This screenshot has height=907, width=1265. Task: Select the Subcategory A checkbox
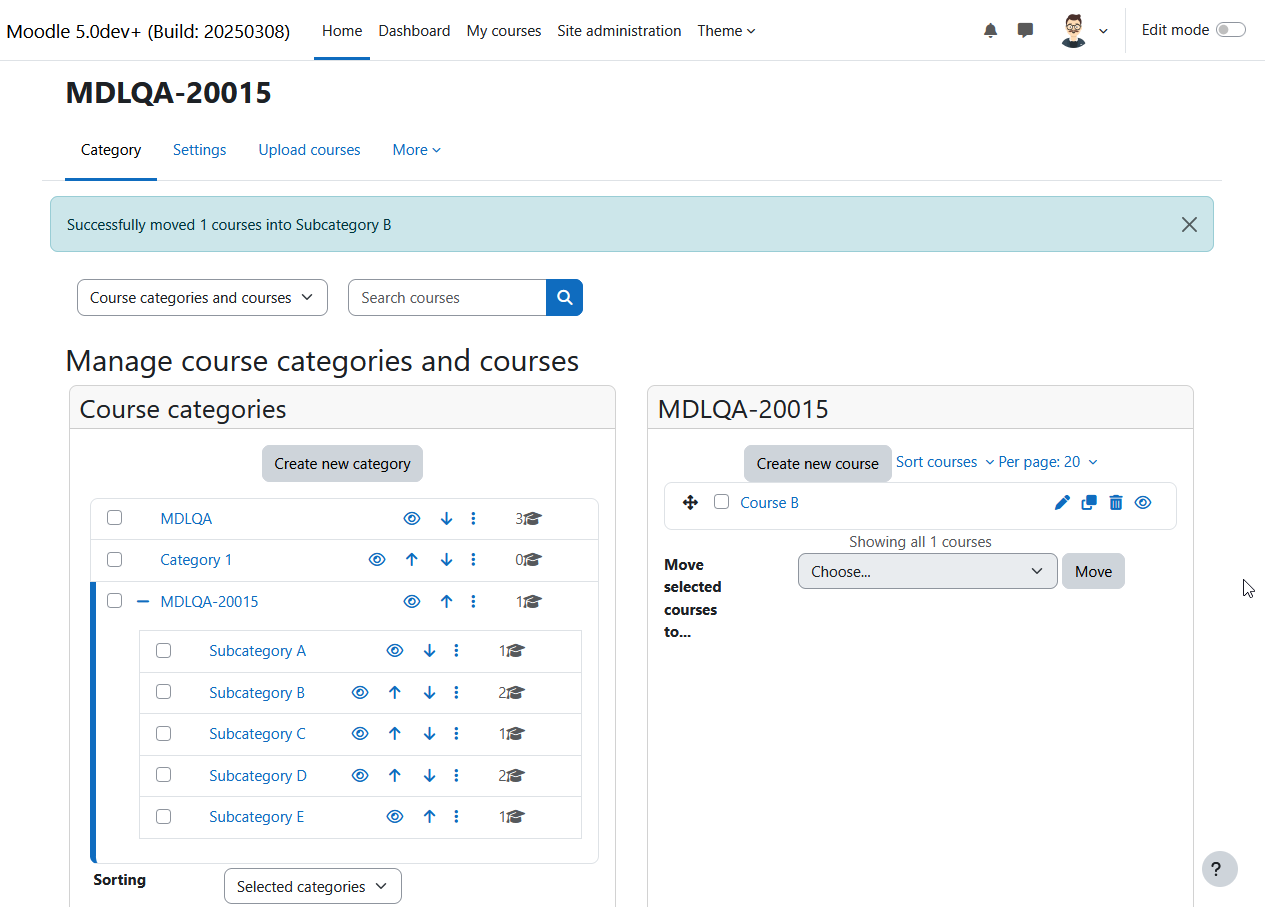coord(164,650)
